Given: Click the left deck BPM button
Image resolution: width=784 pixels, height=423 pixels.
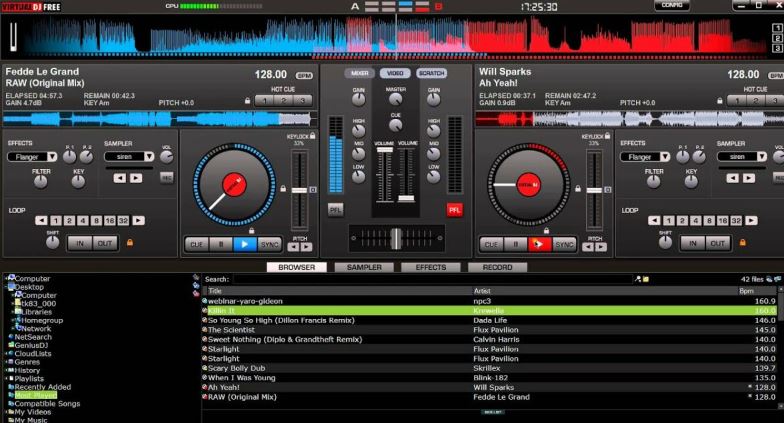Looking at the screenshot, I should point(304,76).
